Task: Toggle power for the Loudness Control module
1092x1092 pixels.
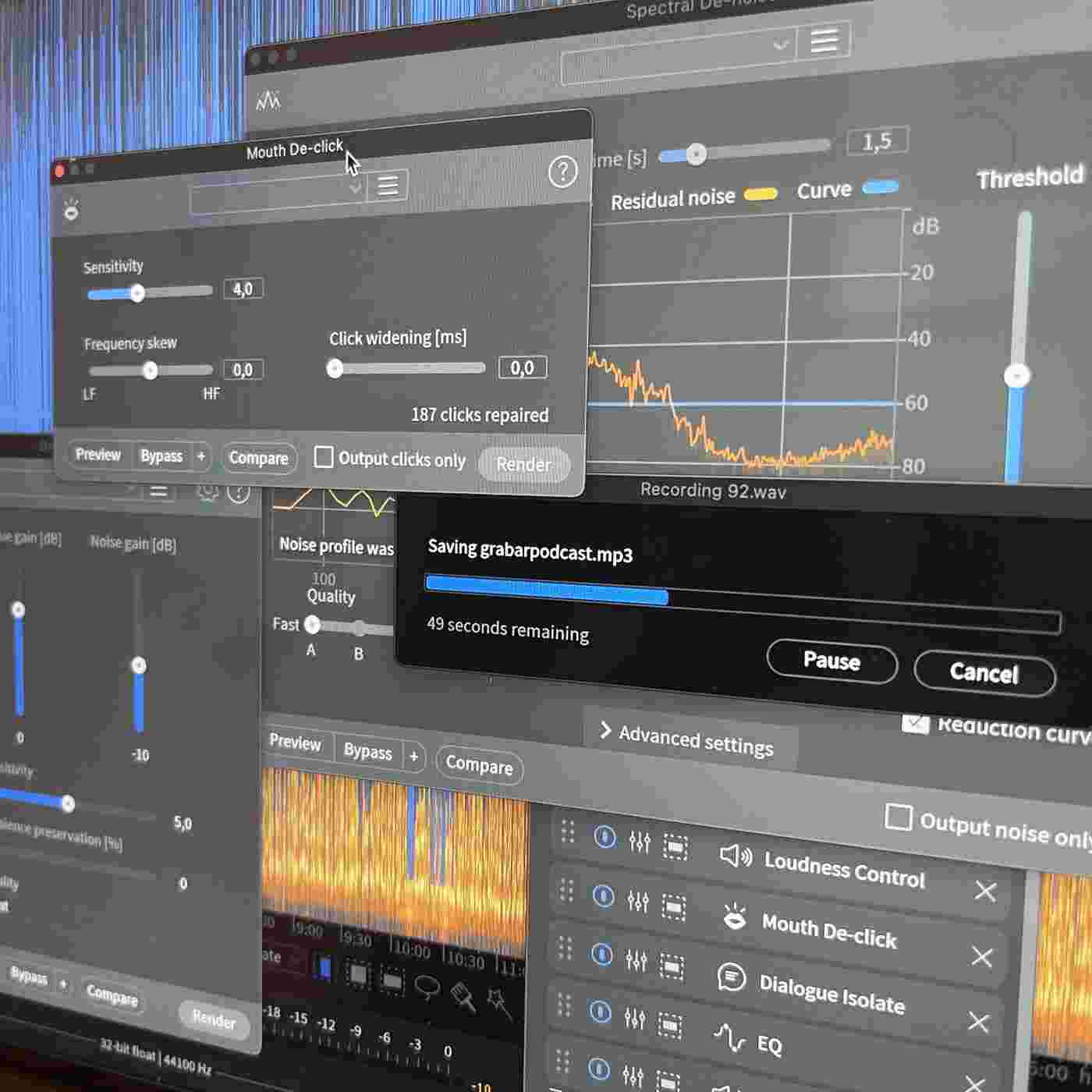Action: tap(604, 837)
